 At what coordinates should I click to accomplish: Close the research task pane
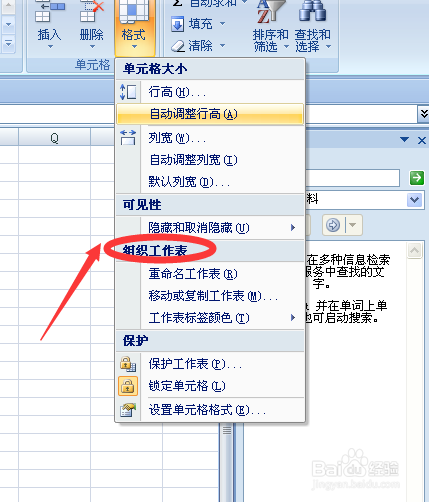pos(422,141)
